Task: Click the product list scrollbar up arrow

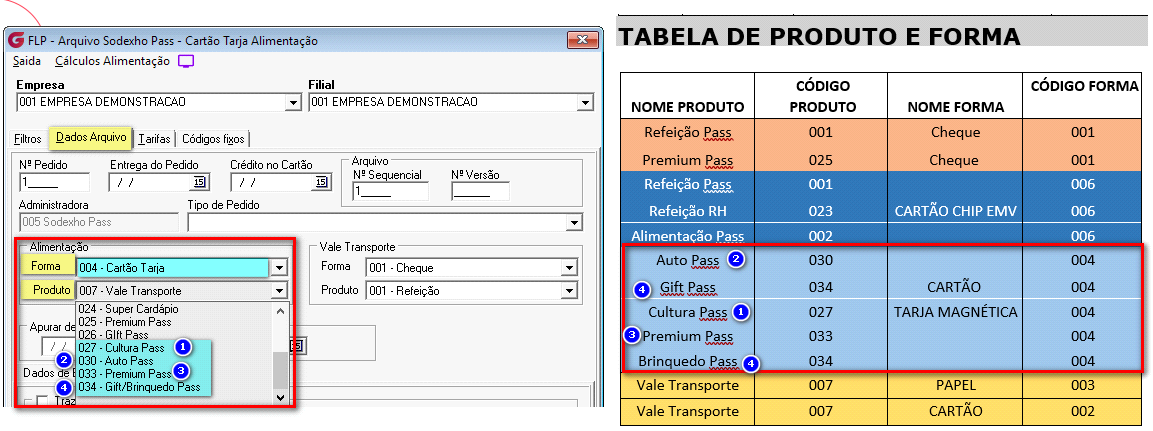Action: point(279,310)
